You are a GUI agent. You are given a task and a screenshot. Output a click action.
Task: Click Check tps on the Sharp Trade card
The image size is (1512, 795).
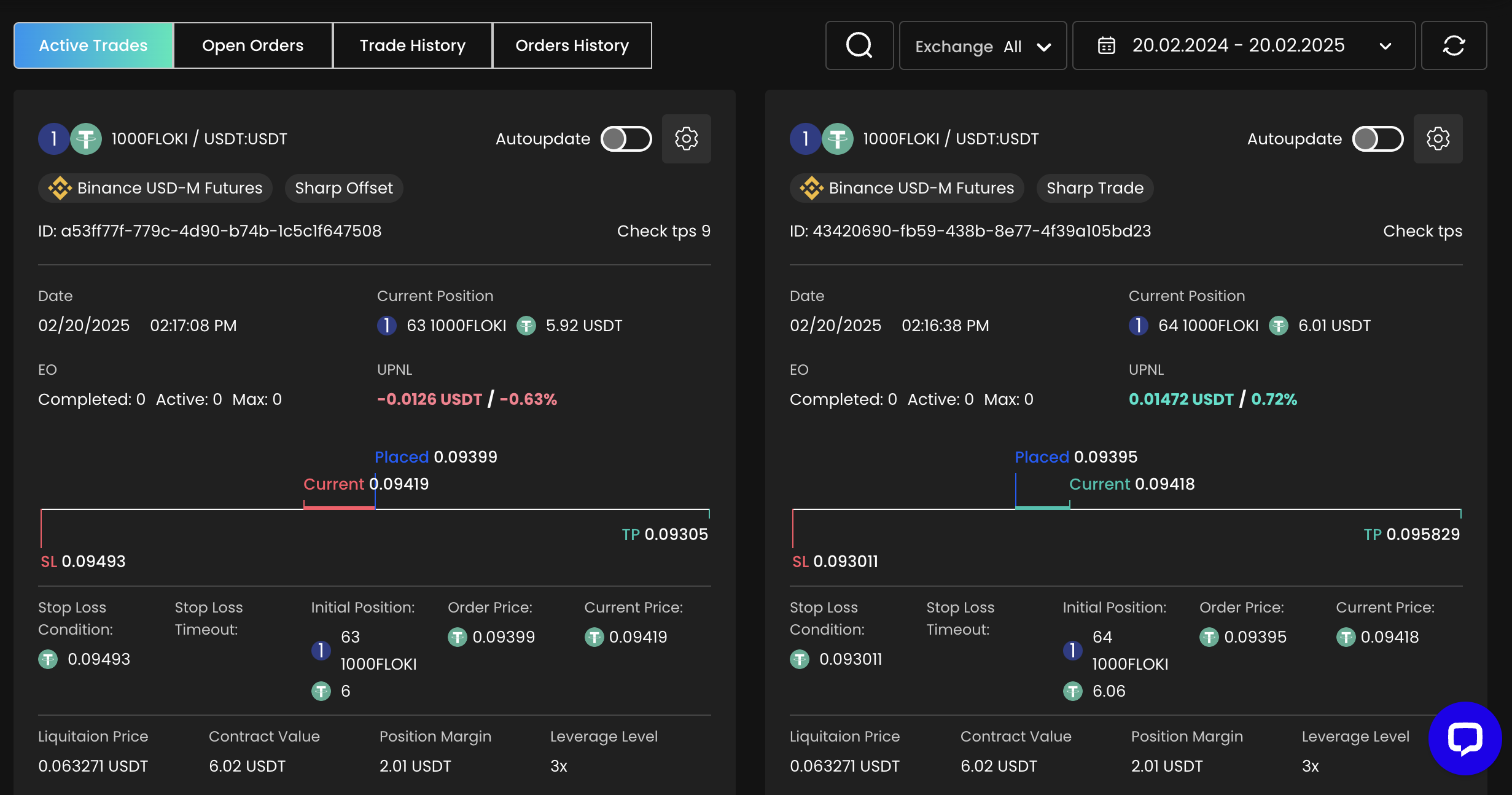(x=1422, y=231)
